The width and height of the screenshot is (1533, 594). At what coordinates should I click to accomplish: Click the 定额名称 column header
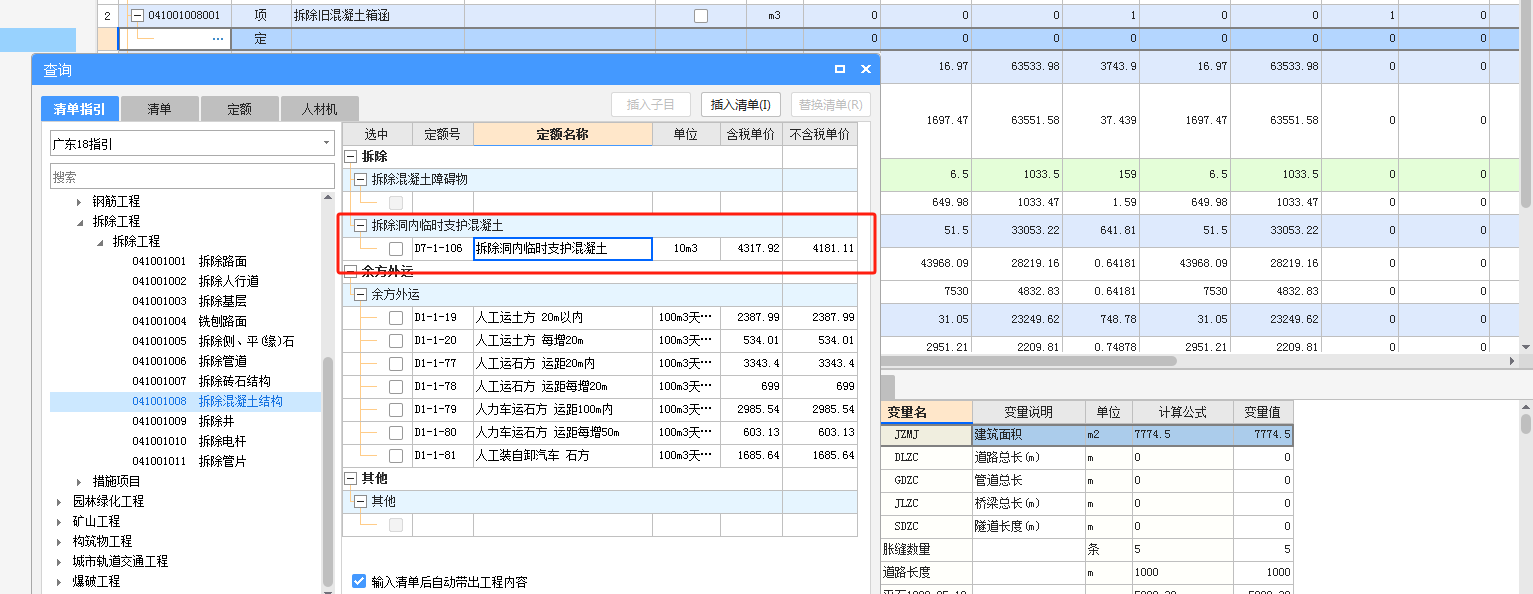pyautogui.click(x=562, y=134)
